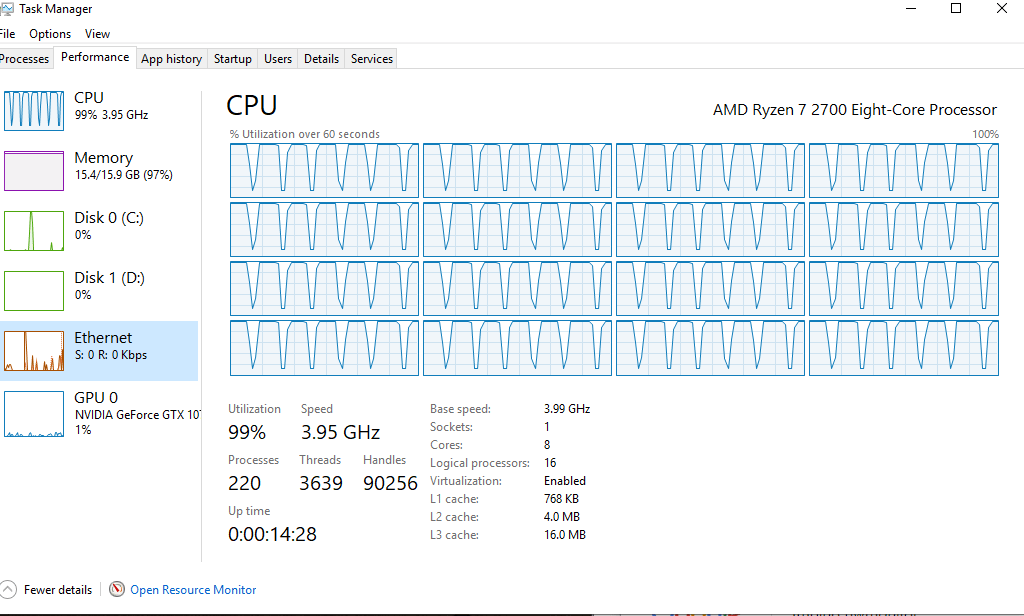Expand the Services tab options
The height and width of the screenshot is (616, 1024).
(370, 58)
